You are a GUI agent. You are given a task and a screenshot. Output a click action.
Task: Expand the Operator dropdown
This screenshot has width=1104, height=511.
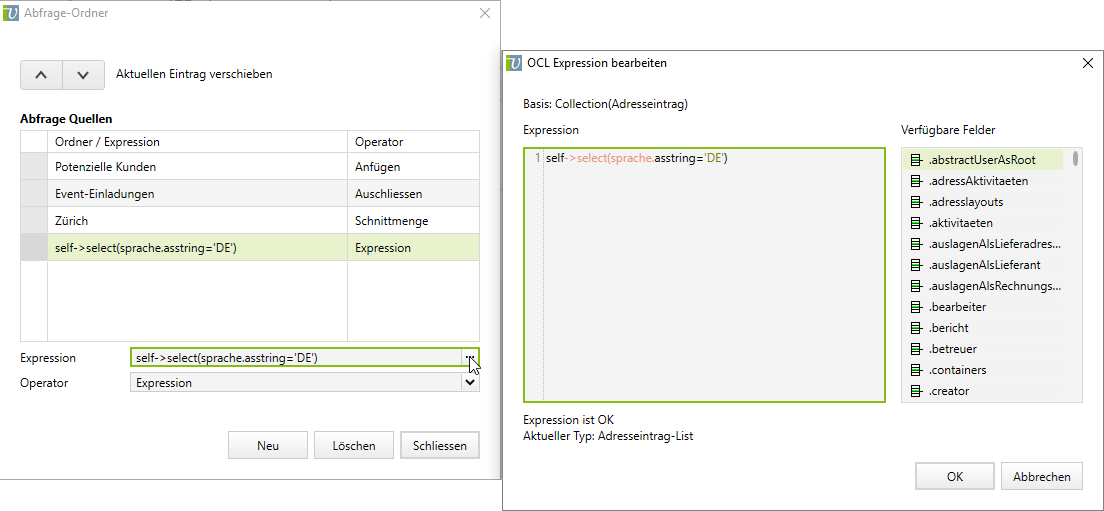click(469, 382)
